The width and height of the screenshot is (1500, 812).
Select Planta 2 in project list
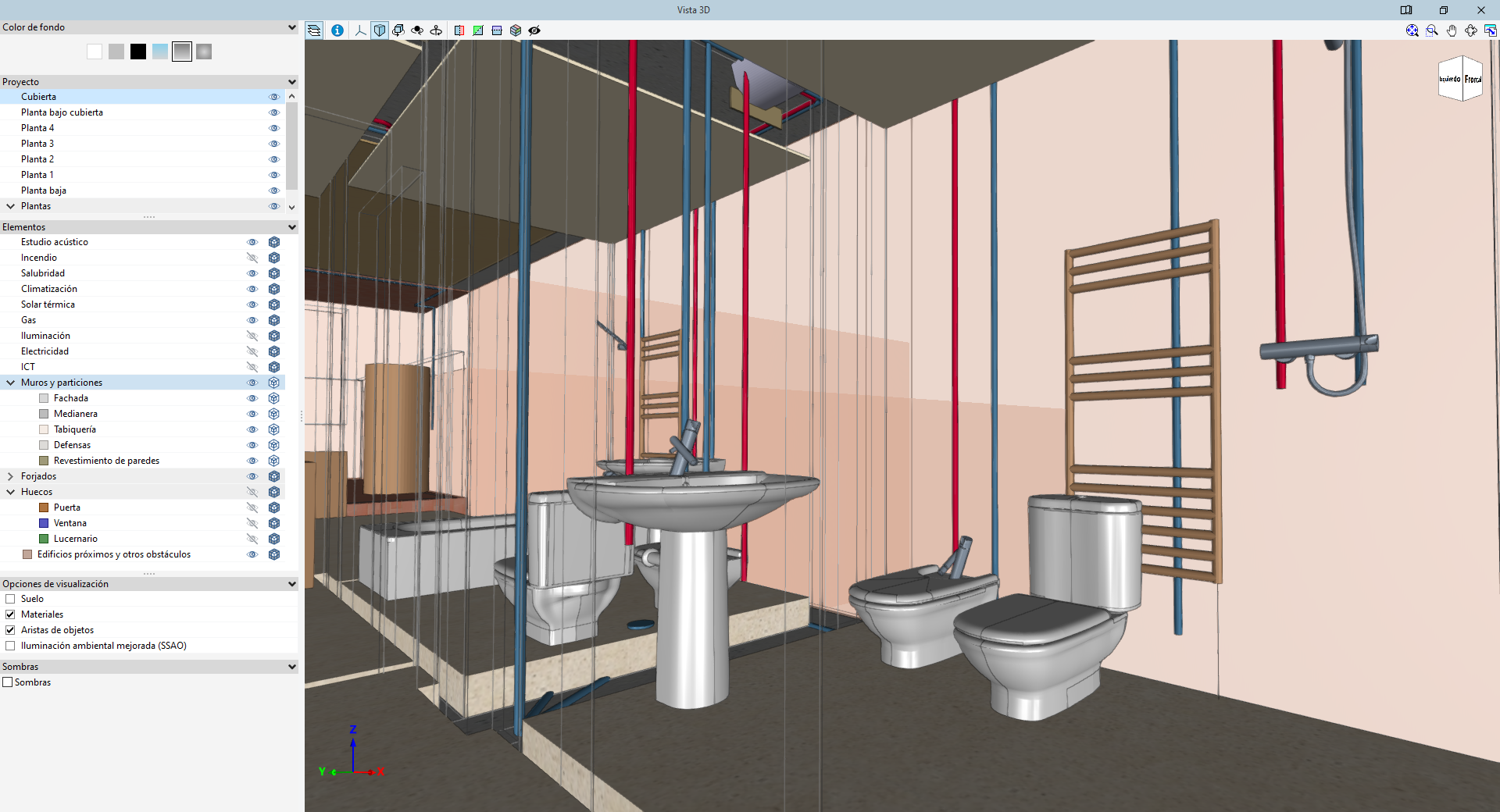(37, 159)
